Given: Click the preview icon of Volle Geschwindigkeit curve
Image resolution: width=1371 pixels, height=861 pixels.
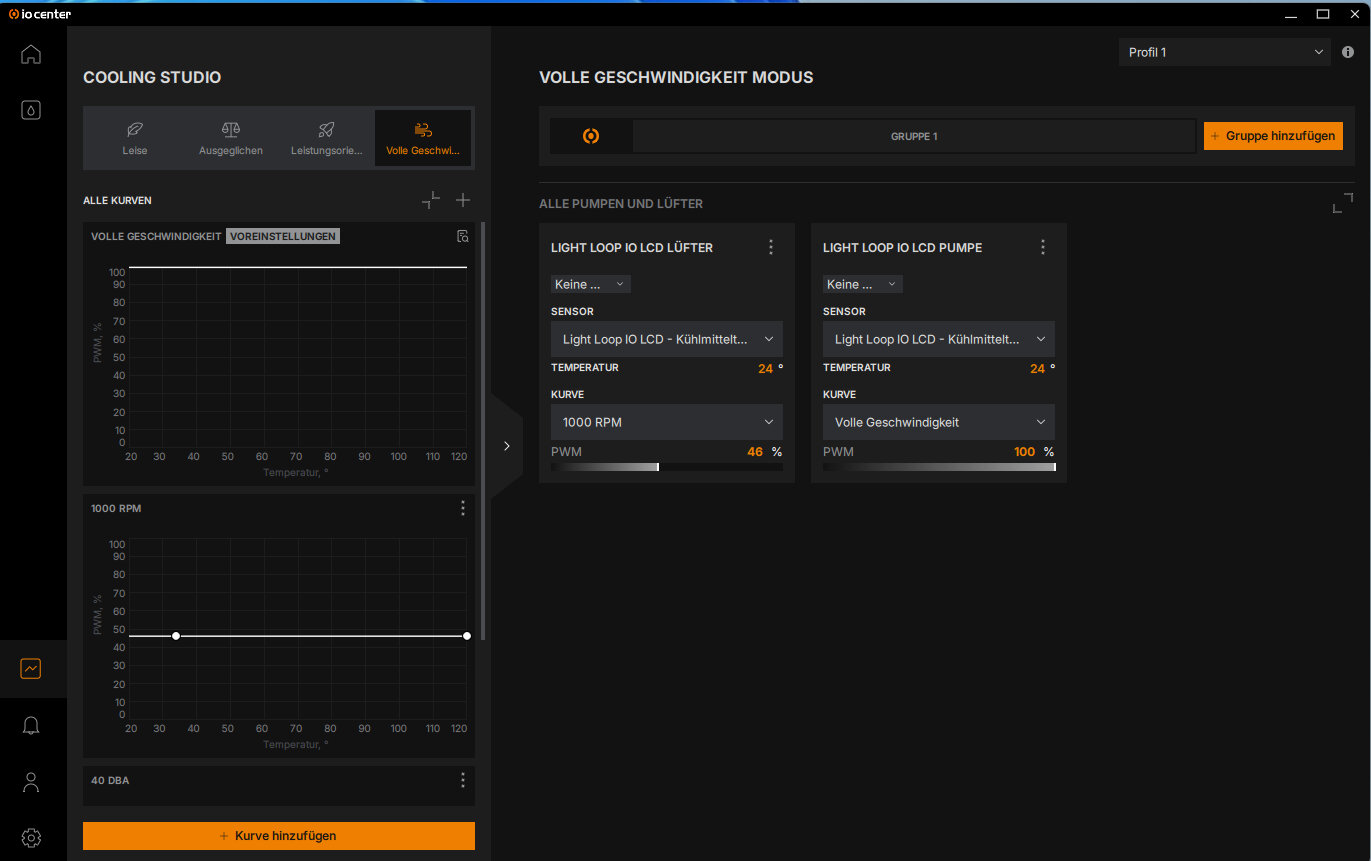Looking at the screenshot, I should [x=462, y=236].
